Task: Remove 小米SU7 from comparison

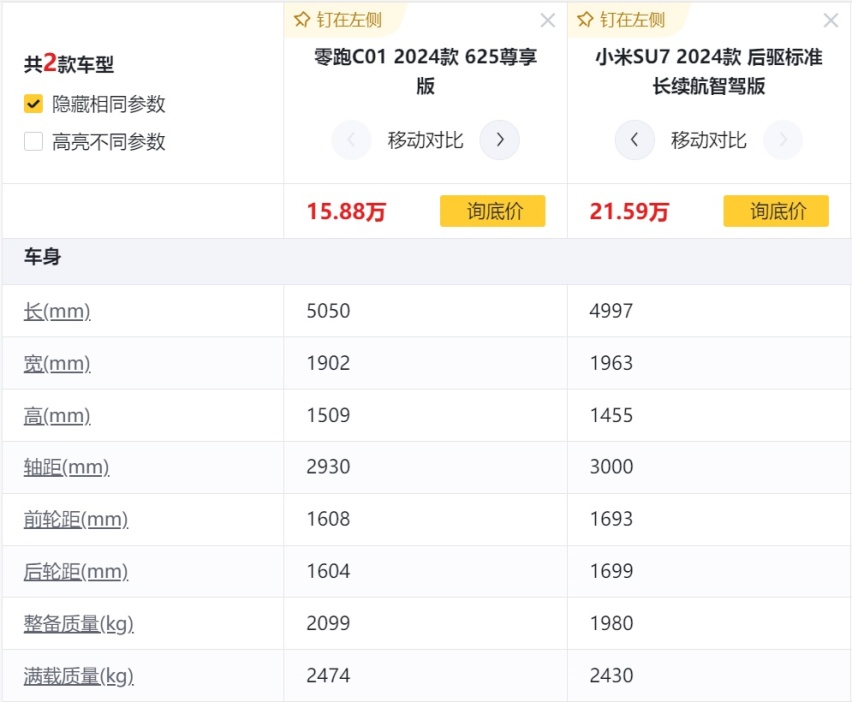Action: pos(831,21)
